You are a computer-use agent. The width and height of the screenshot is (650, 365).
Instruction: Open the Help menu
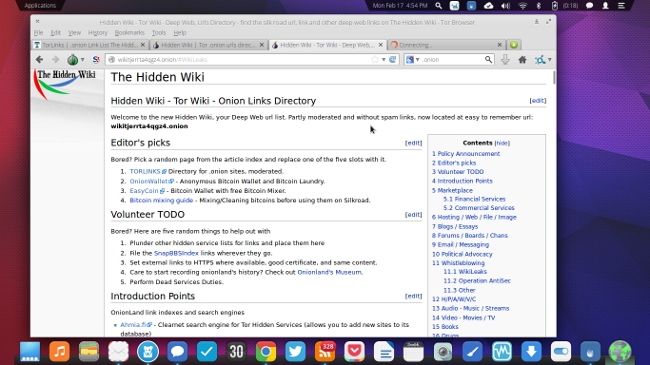(x=179, y=32)
